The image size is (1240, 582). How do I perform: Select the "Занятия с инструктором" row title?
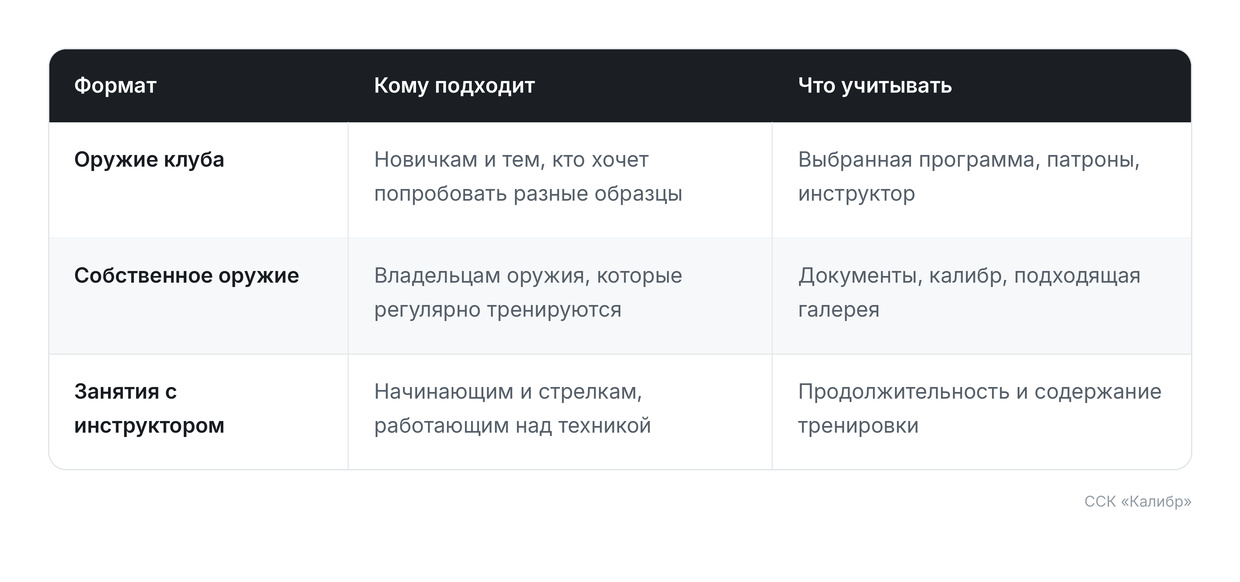(x=149, y=409)
